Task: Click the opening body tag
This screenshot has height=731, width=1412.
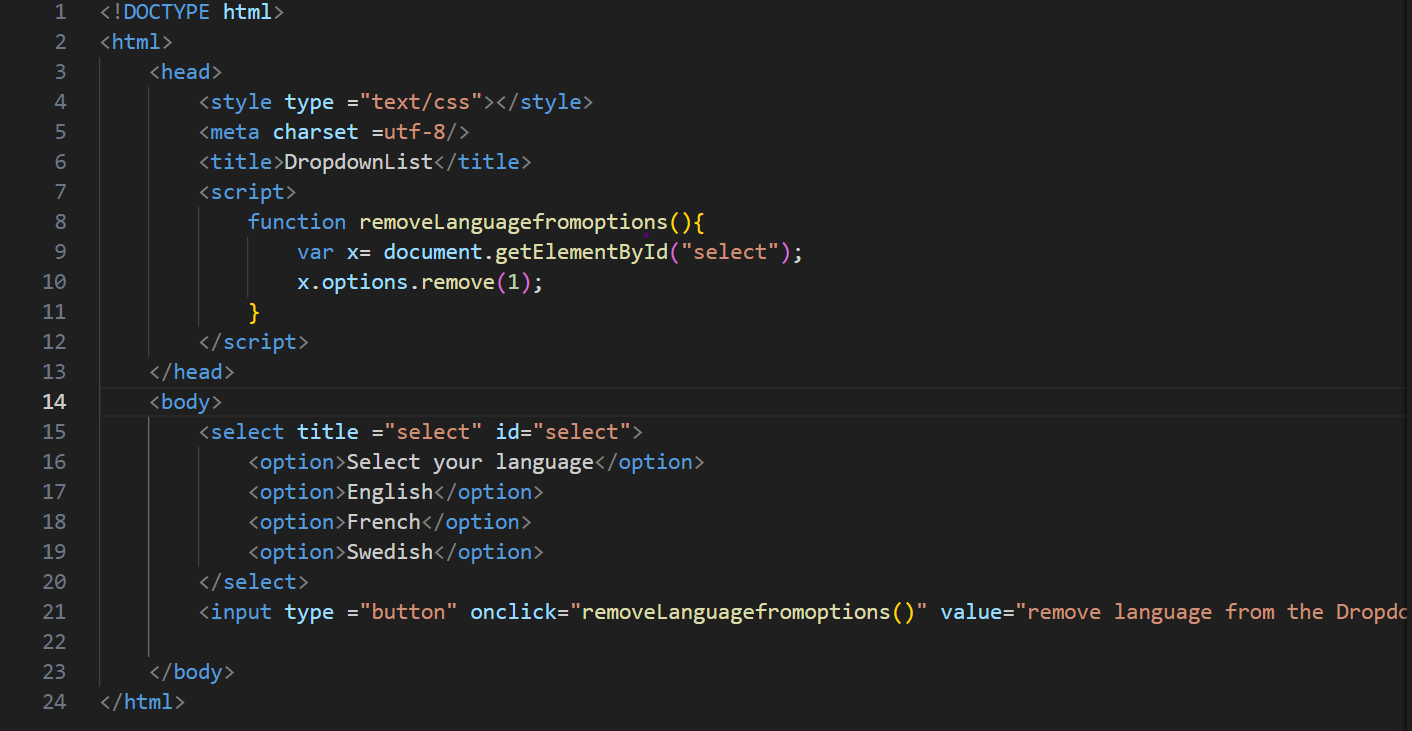Action: pos(185,402)
